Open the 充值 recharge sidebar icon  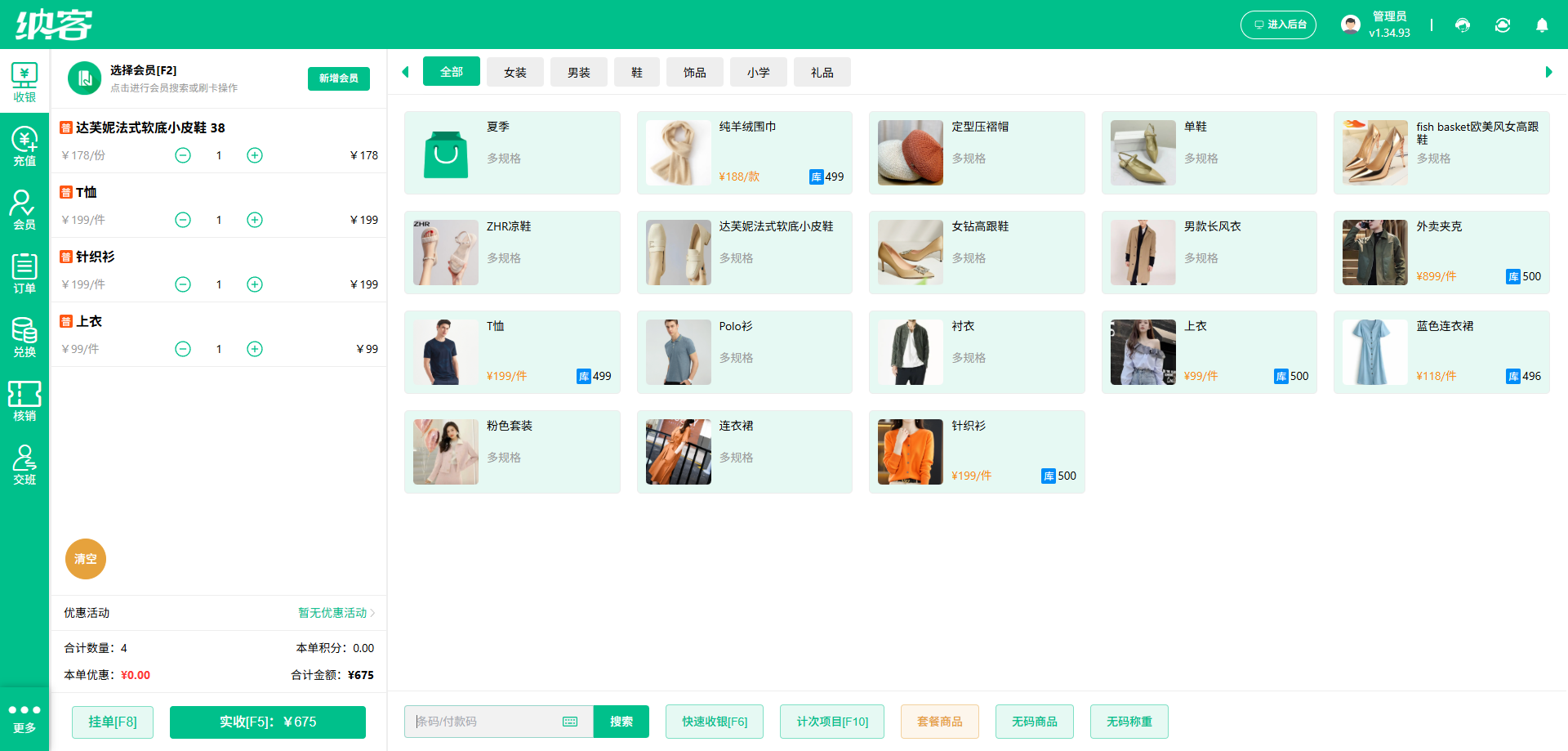(x=24, y=145)
